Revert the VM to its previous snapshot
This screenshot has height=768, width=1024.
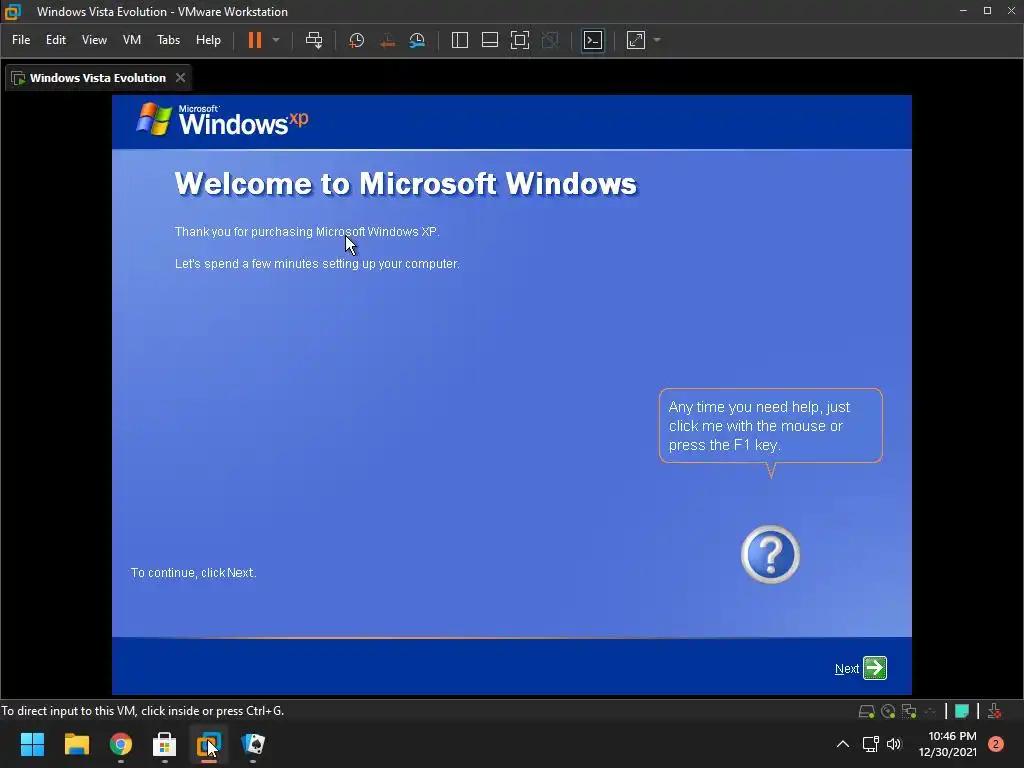pyautogui.click(x=387, y=40)
